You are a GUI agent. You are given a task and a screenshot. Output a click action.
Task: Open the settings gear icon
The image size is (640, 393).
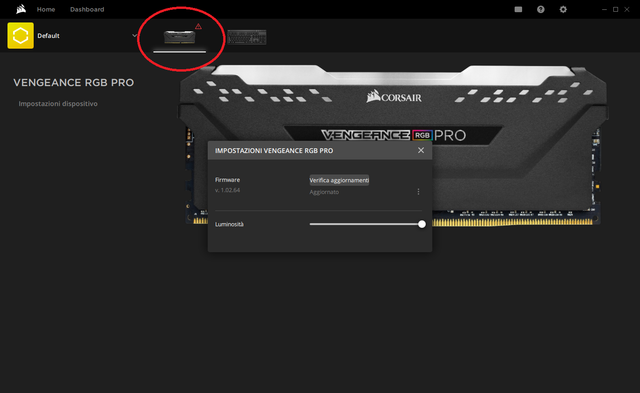coord(563,9)
